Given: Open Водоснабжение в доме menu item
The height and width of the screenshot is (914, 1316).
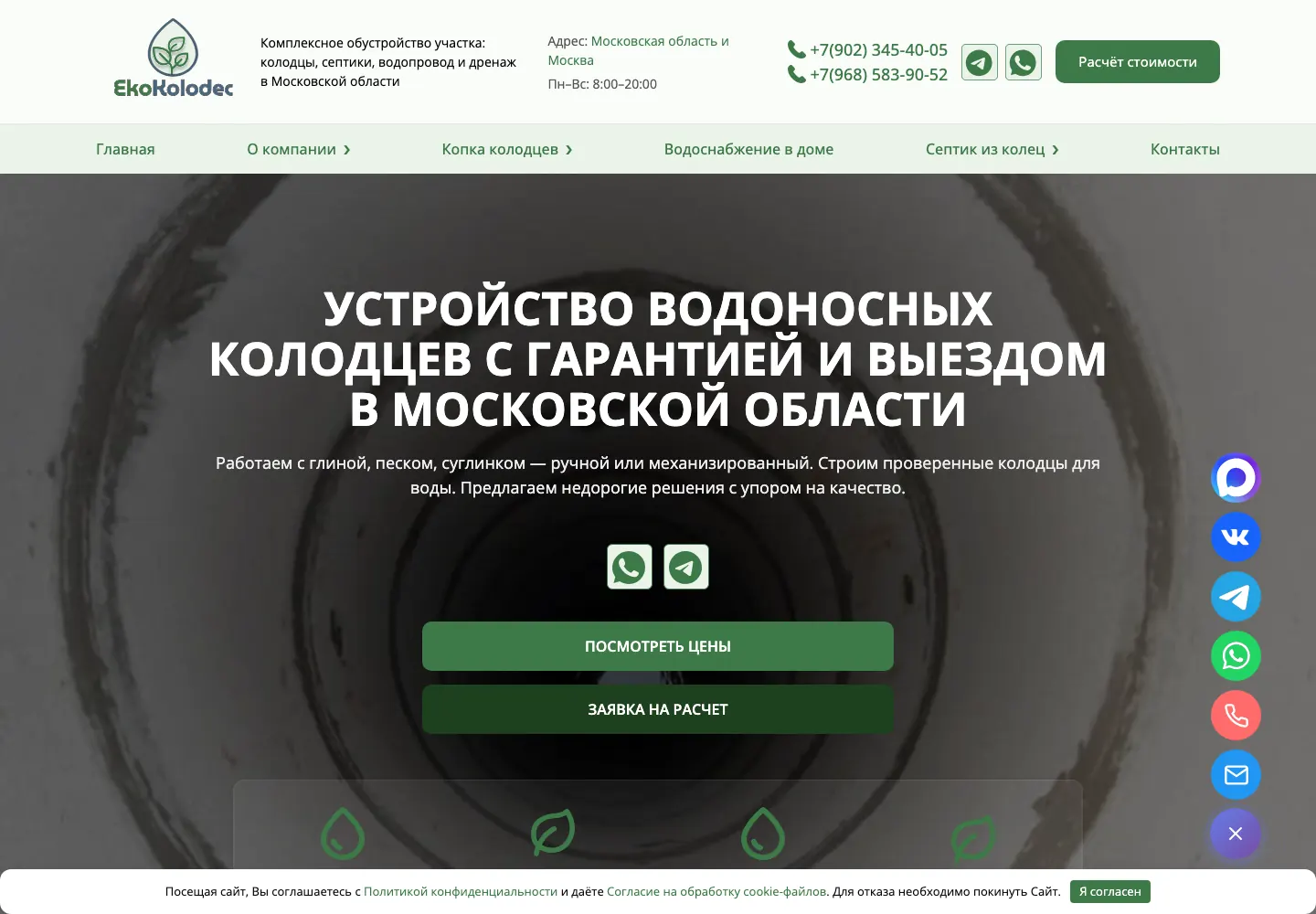Looking at the screenshot, I should pos(748,149).
